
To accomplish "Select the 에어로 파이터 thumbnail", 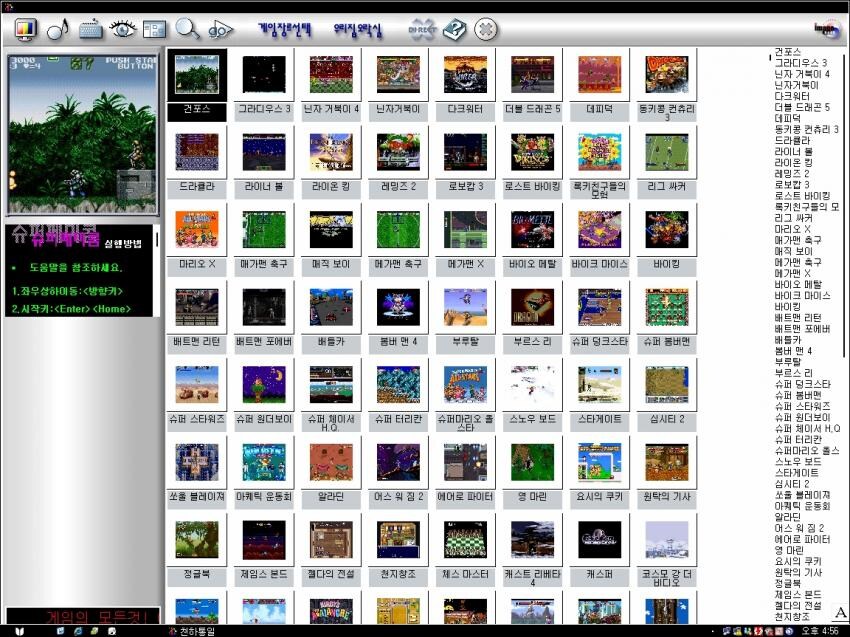I will pos(465,462).
